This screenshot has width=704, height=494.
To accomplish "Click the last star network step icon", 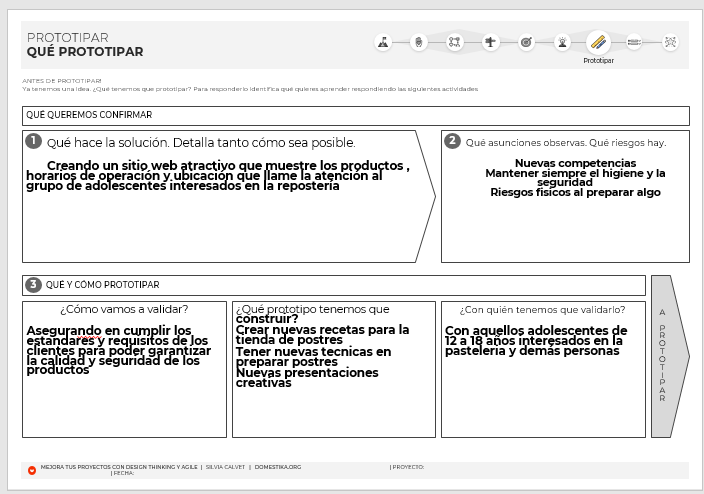I will (x=670, y=42).
